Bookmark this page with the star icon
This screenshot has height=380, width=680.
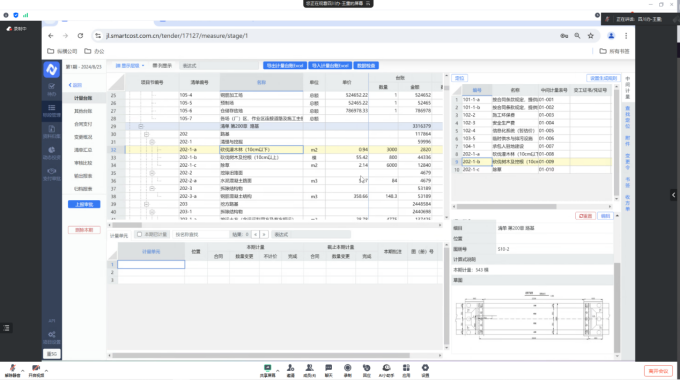[591, 36]
